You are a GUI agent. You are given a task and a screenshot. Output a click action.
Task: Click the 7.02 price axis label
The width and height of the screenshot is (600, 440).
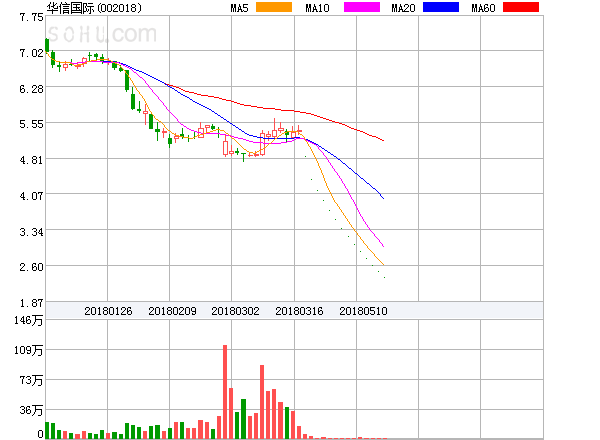click(31, 53)
